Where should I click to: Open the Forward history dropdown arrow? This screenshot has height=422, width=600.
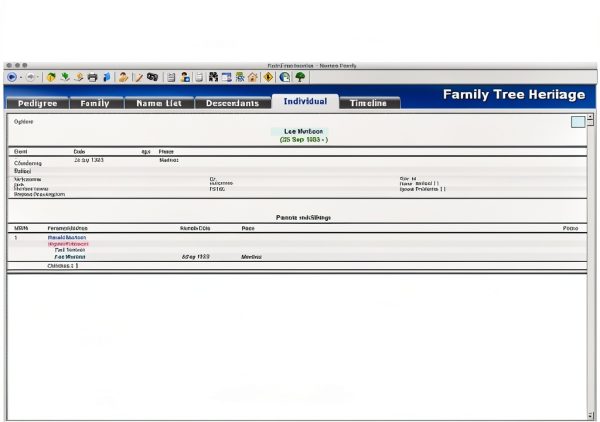(x=38, y=78)
